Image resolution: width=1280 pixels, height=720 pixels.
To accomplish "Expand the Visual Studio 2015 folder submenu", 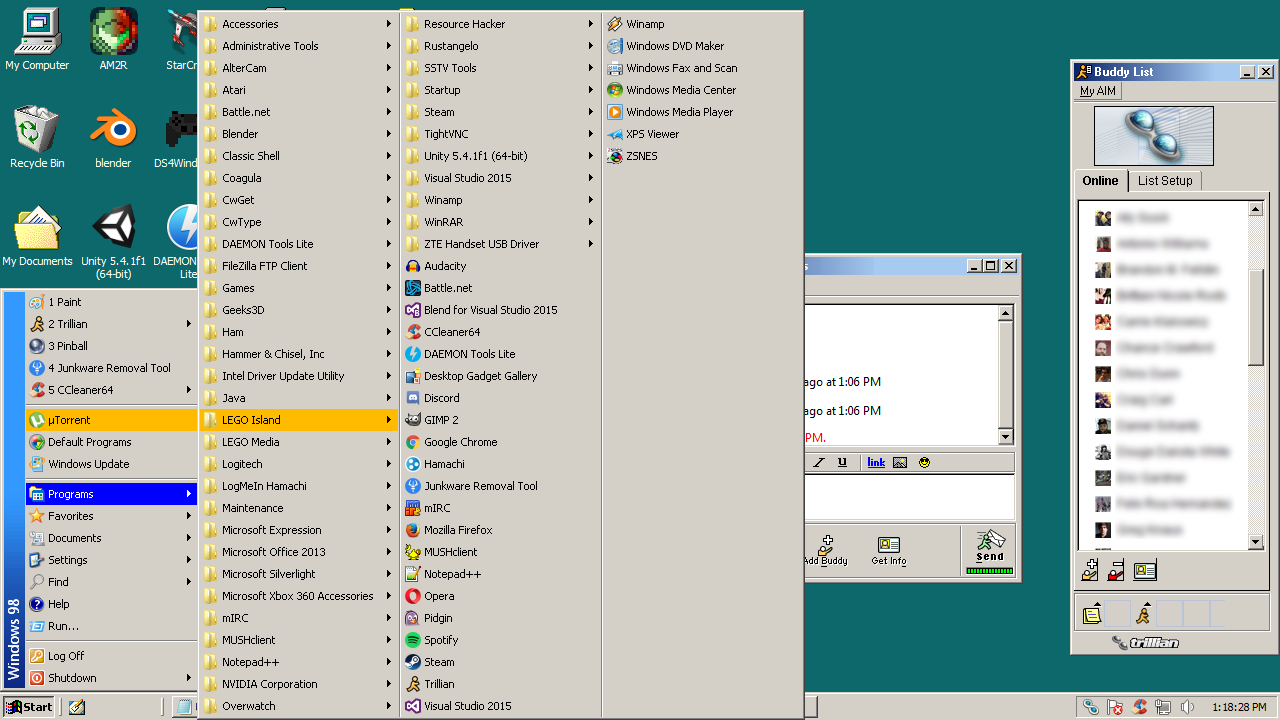I will [501, 178].
